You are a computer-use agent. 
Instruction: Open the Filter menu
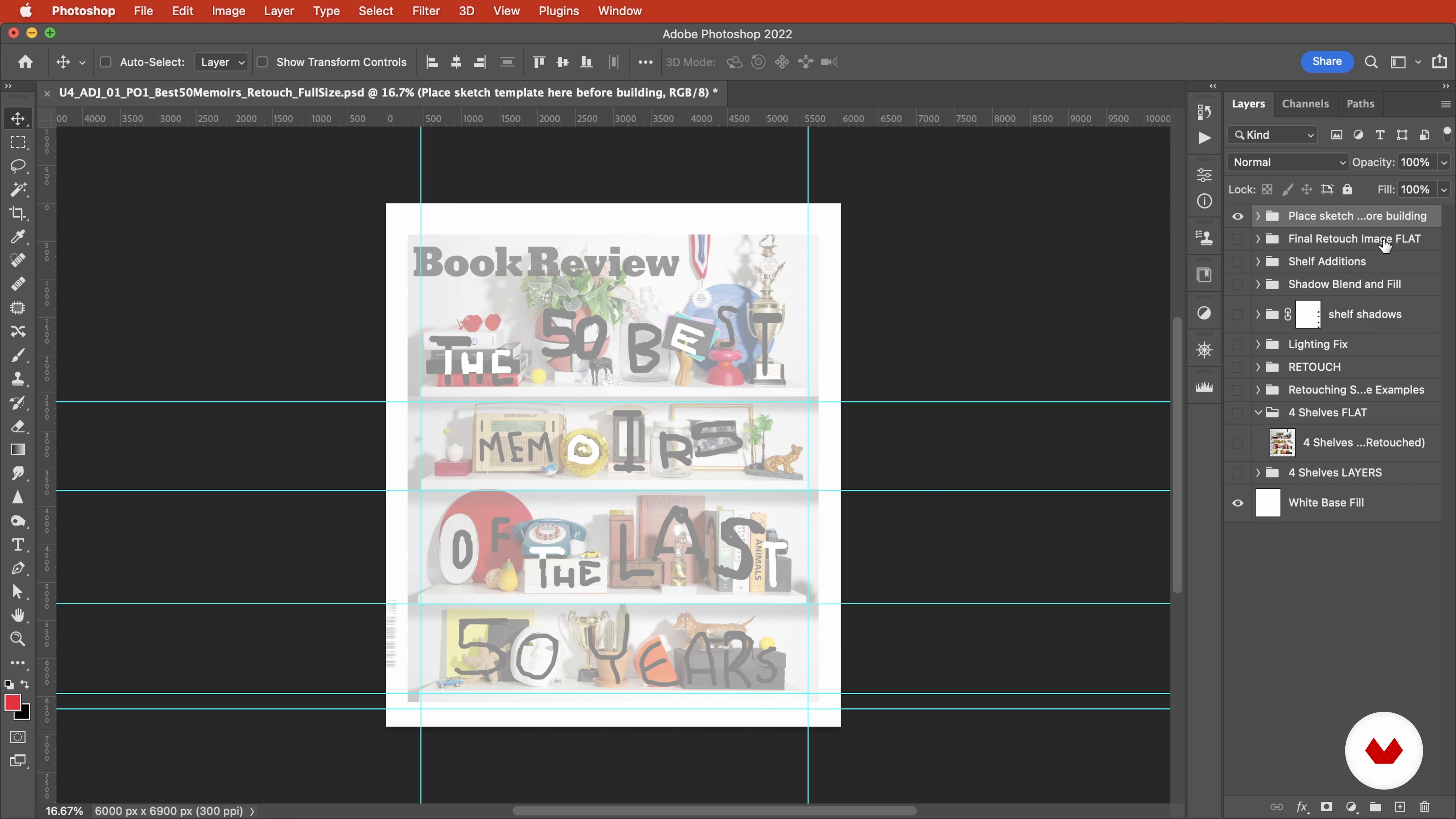pyautogui.click(x=425, y=11)
